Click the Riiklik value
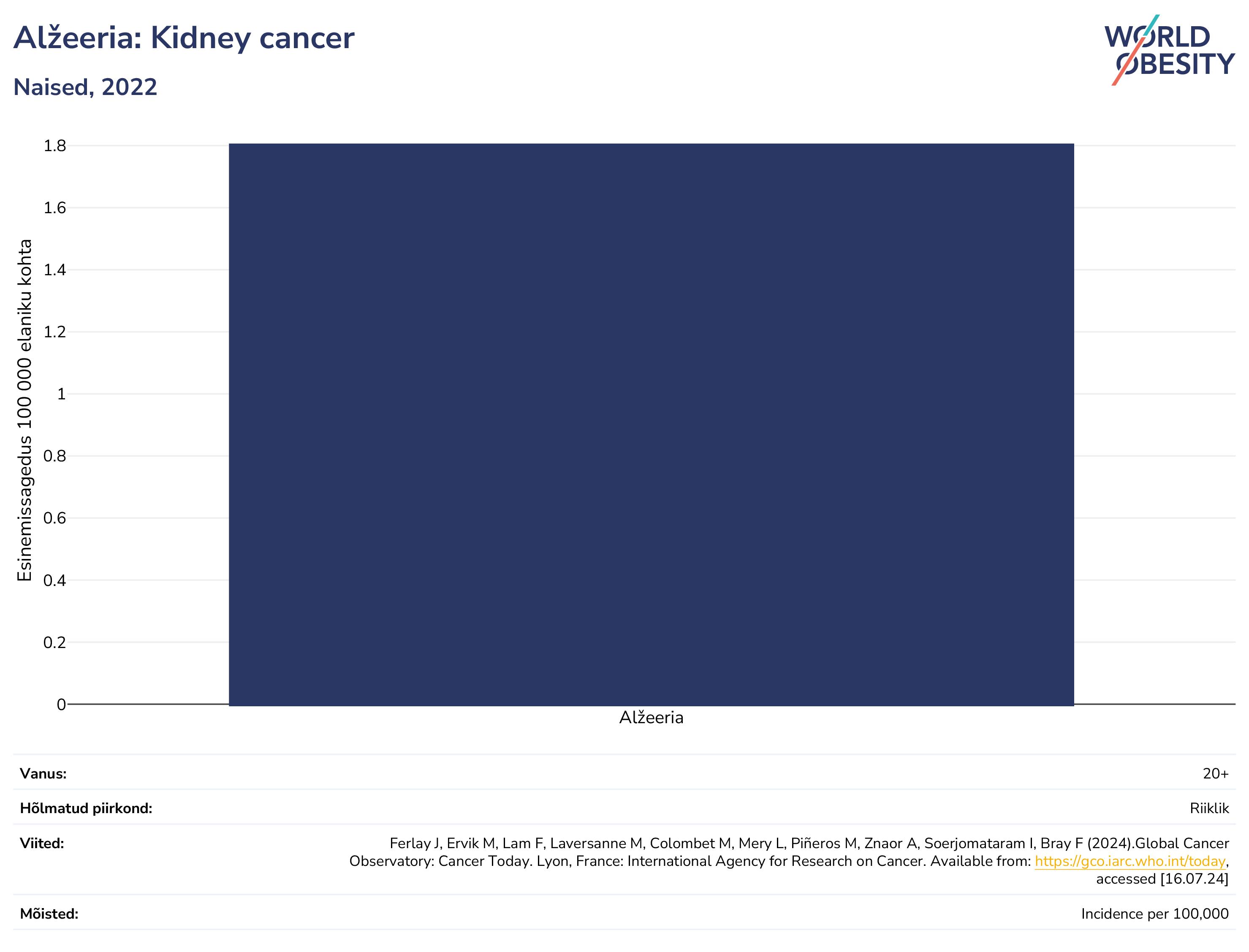The image size is (1249, 952). coord(1209,808)
